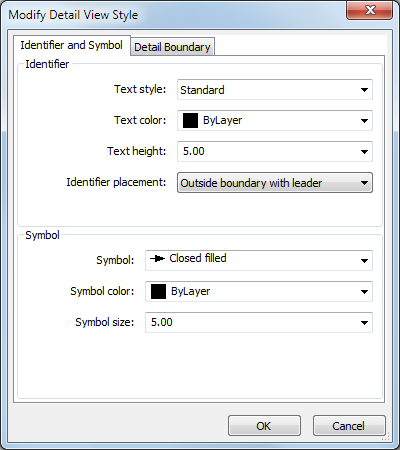Click the Text height field showing 5.00
The width and height of the screenshot is (400, 450).
click(275, 151)
